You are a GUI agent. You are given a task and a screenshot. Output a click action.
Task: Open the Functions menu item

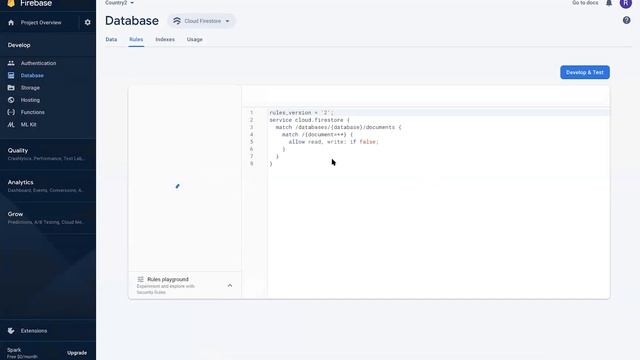click(x=33, y=112)
